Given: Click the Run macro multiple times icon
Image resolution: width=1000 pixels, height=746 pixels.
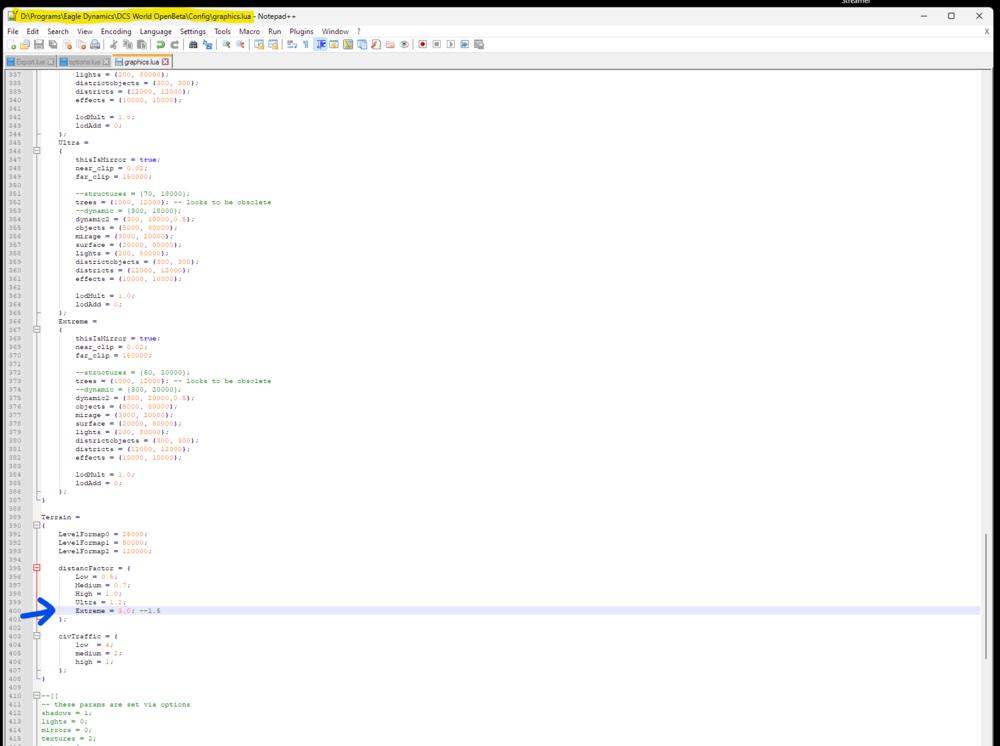Looking at the screenshot, I should click(465, 44).
